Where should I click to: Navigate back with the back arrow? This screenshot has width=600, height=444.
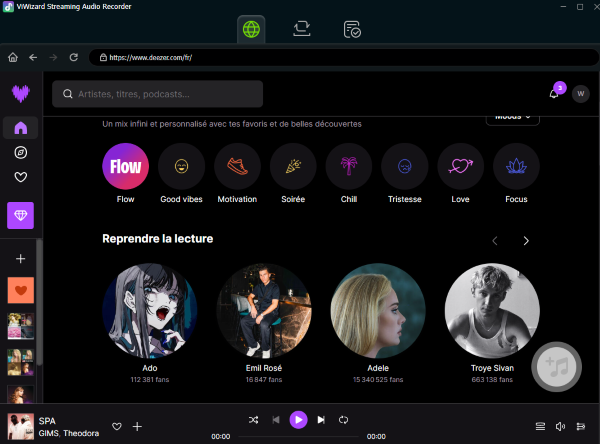click(x=33, y=57)
